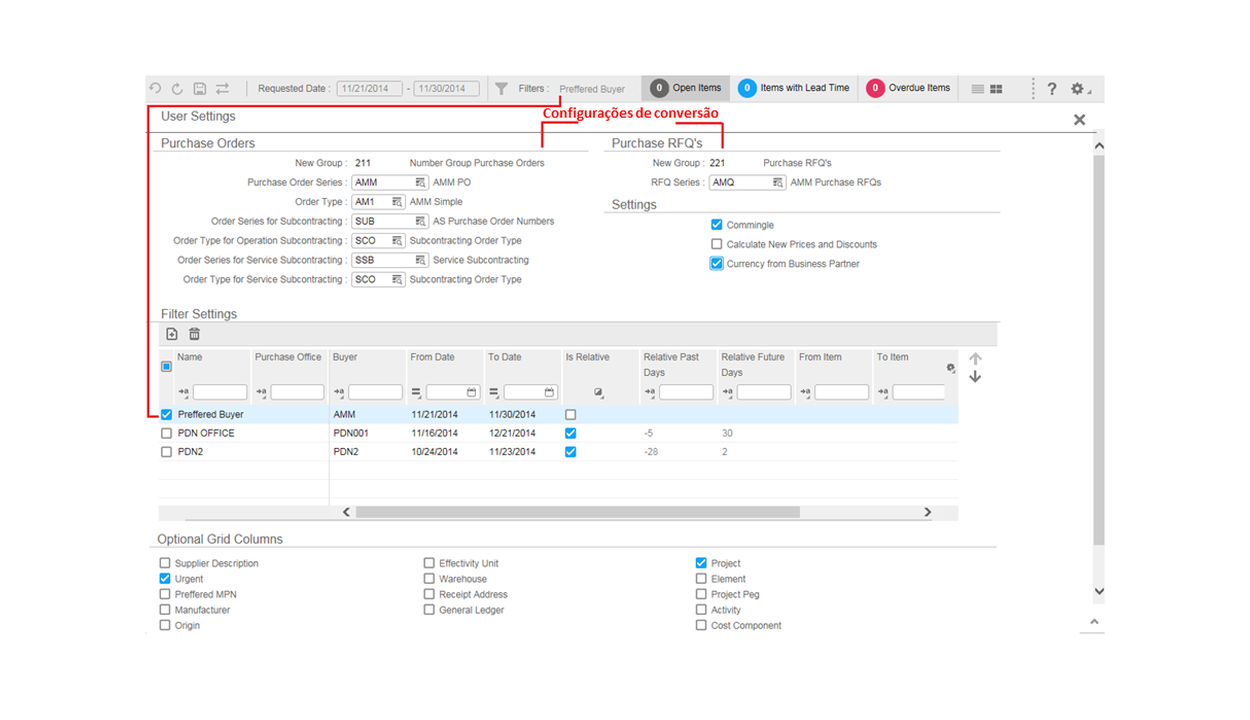Click the grid's horizontal scrollbar
The width and height of the screenshot is (1250, 720).
pos(577,512)
